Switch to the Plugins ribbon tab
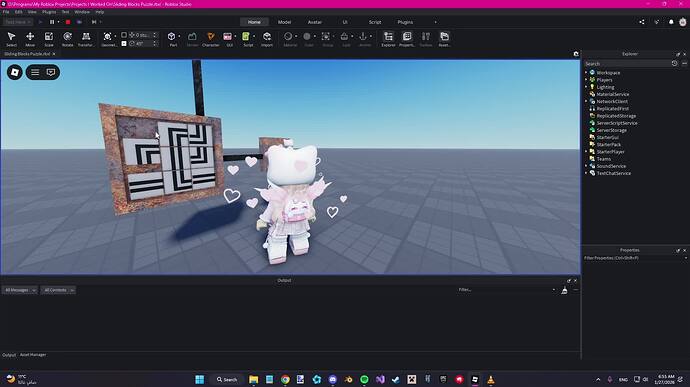 point(405,22)
